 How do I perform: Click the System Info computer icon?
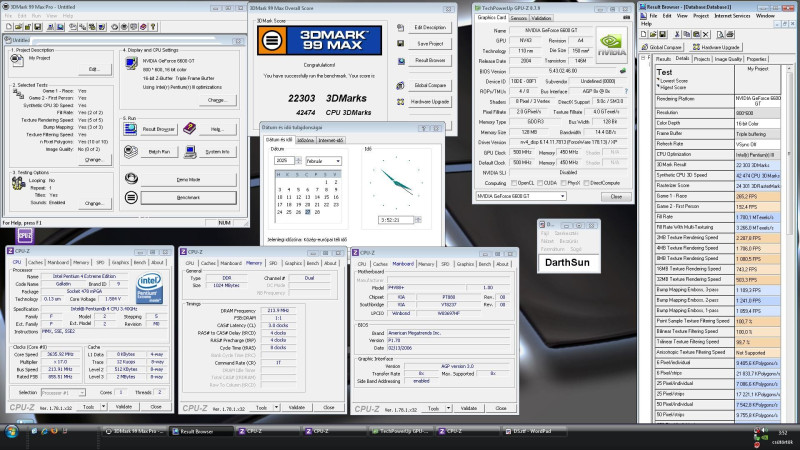coord(190,152)
